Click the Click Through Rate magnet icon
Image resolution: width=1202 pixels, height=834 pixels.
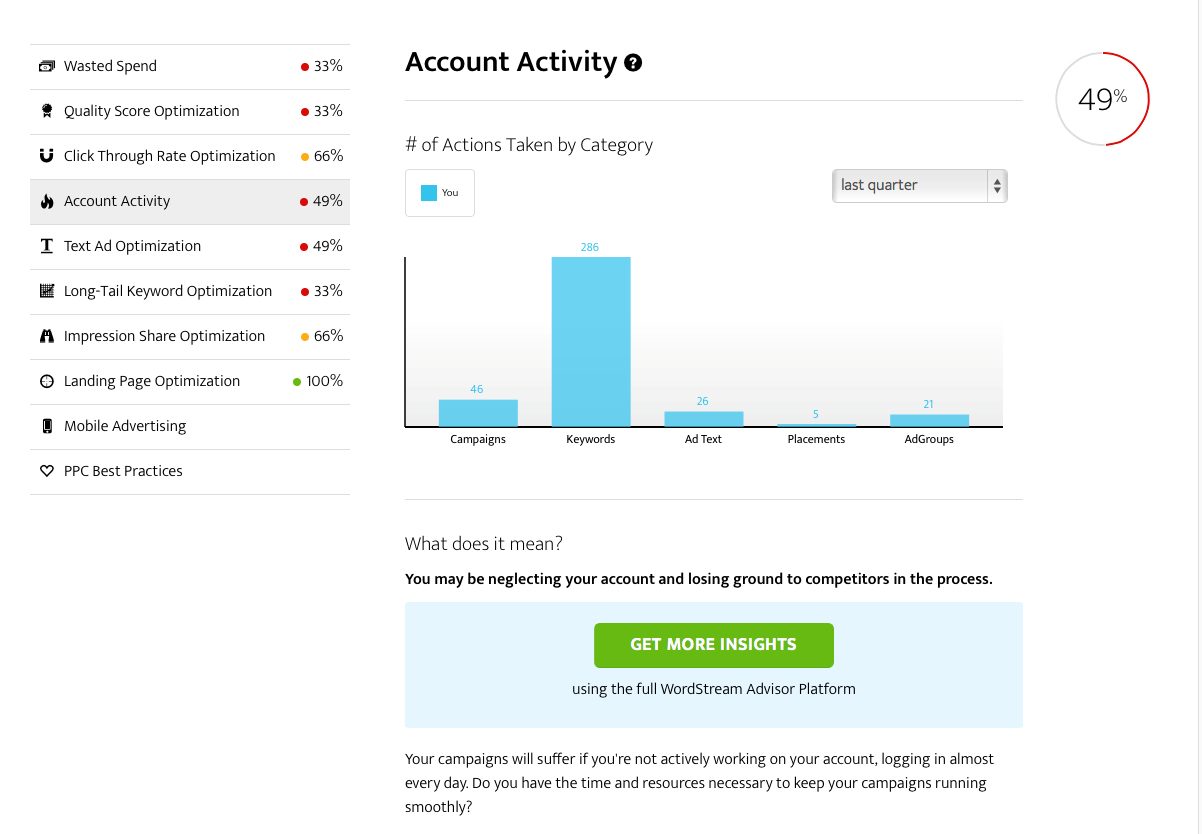point(46,156)
